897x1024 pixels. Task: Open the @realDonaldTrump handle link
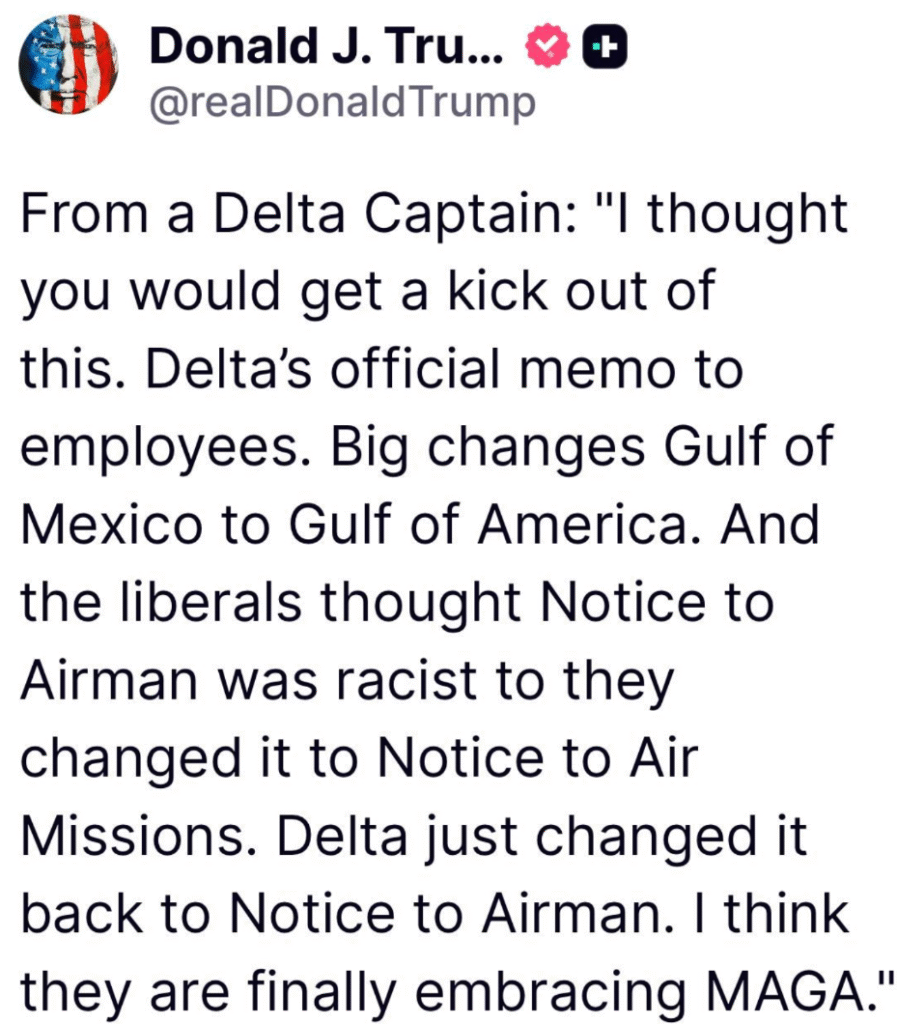[x=343, y=103]
